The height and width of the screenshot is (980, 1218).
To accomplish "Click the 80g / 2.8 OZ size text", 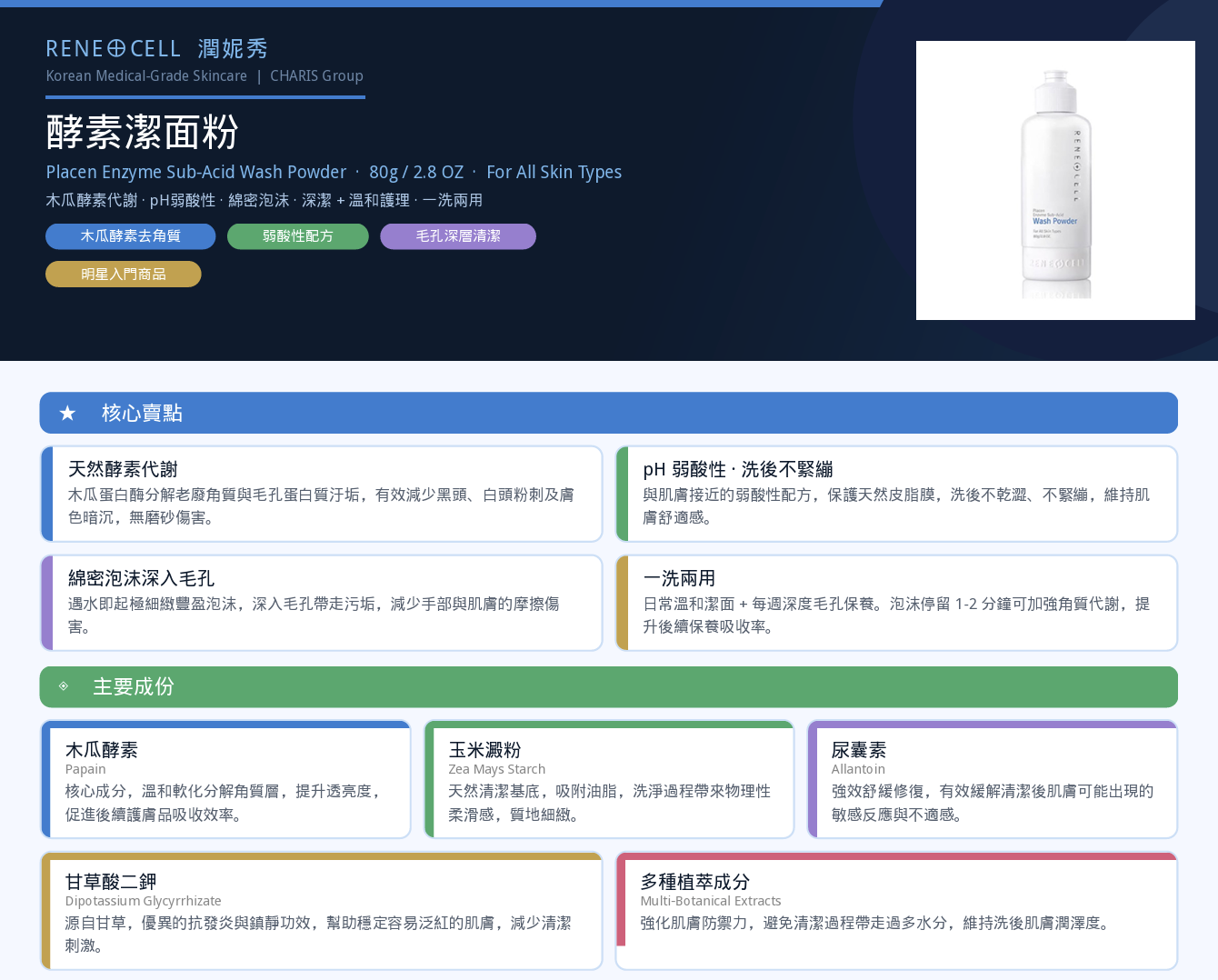I will [x=416, y=172].
